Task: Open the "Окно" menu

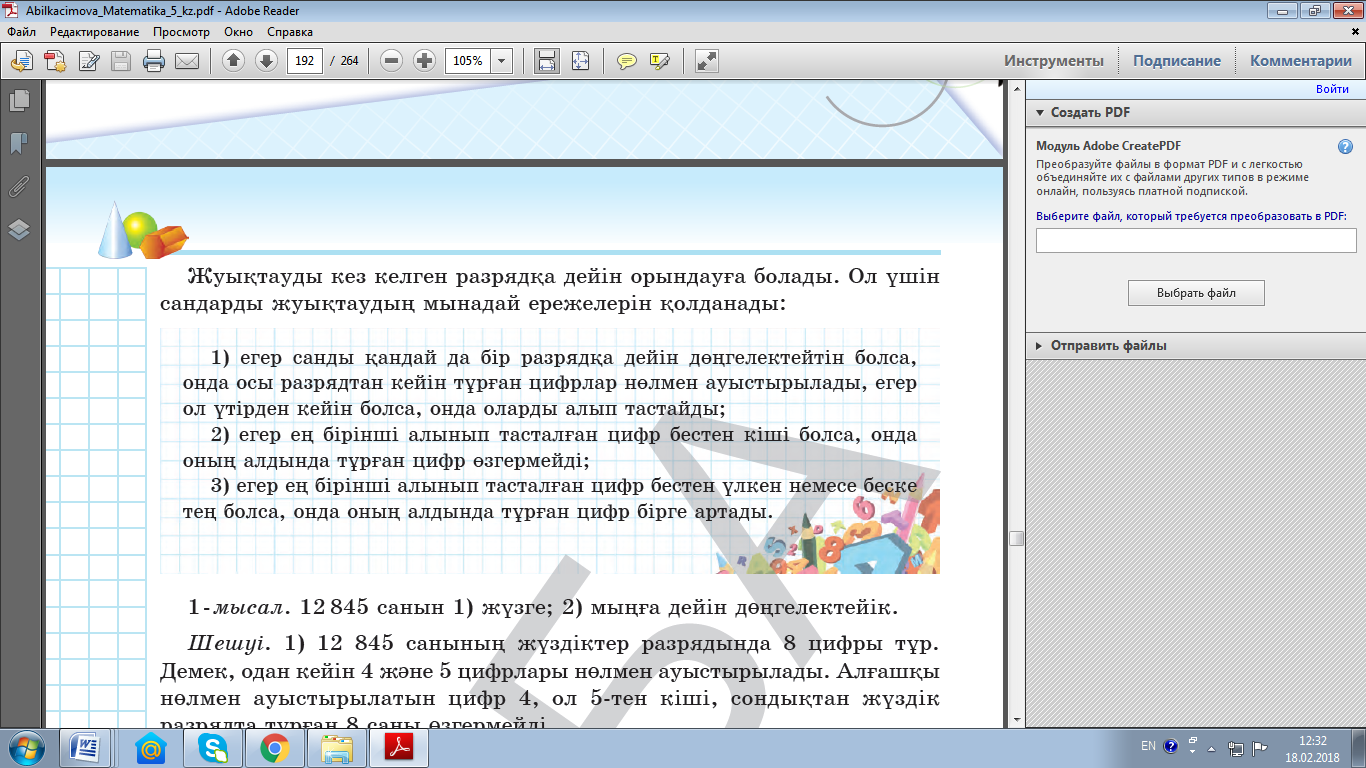Action: [238, 32]
